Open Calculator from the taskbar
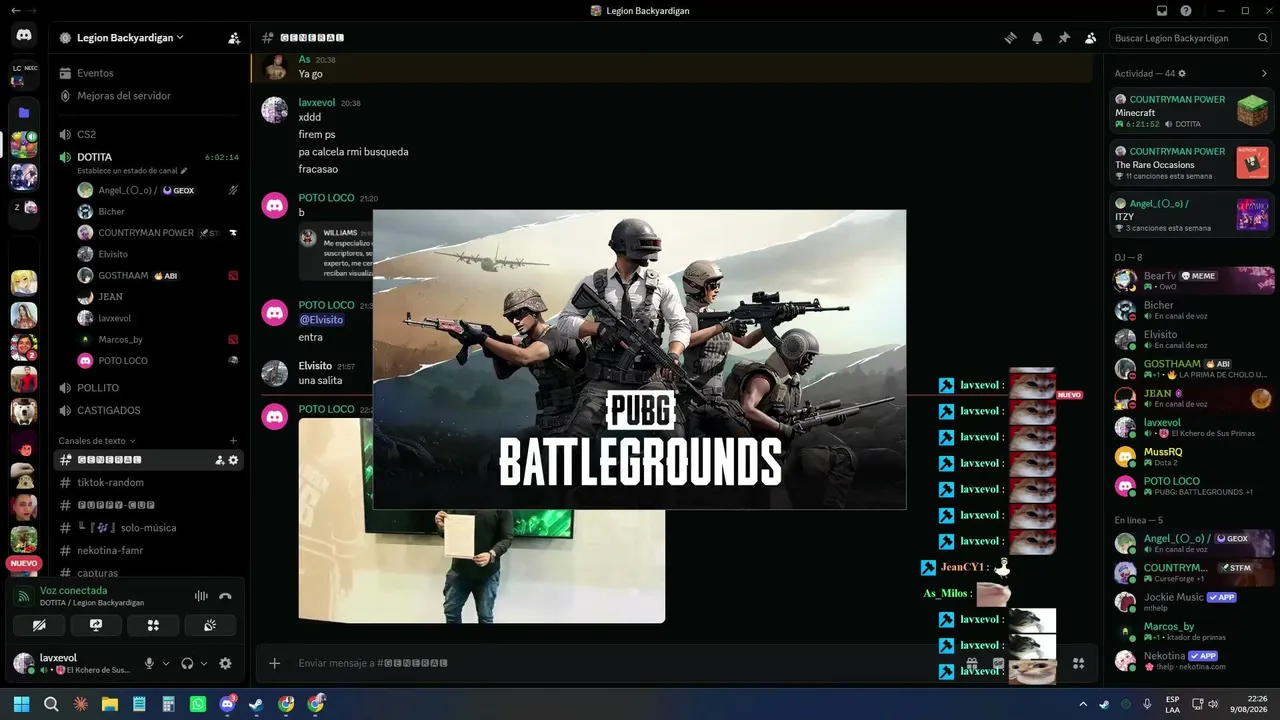 coord(169,704)
